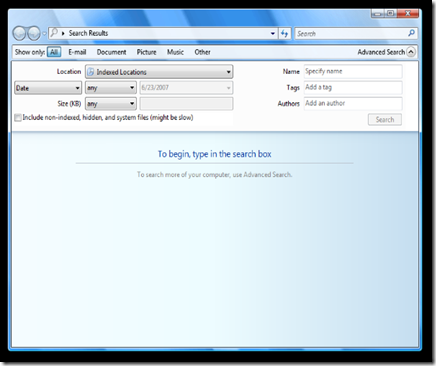Show only Document results
The height and width of the screenshot is (366, 436).
coord(111,52)
